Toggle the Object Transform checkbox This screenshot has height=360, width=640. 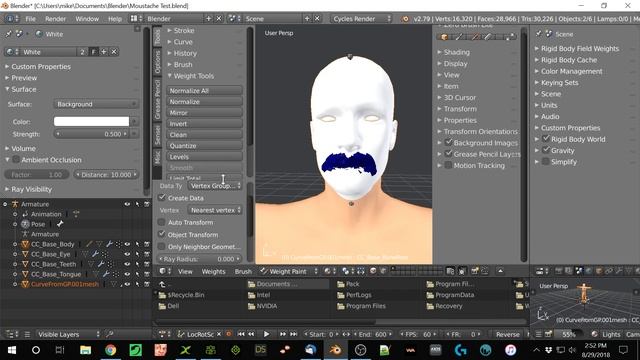(x=162, y=234)
